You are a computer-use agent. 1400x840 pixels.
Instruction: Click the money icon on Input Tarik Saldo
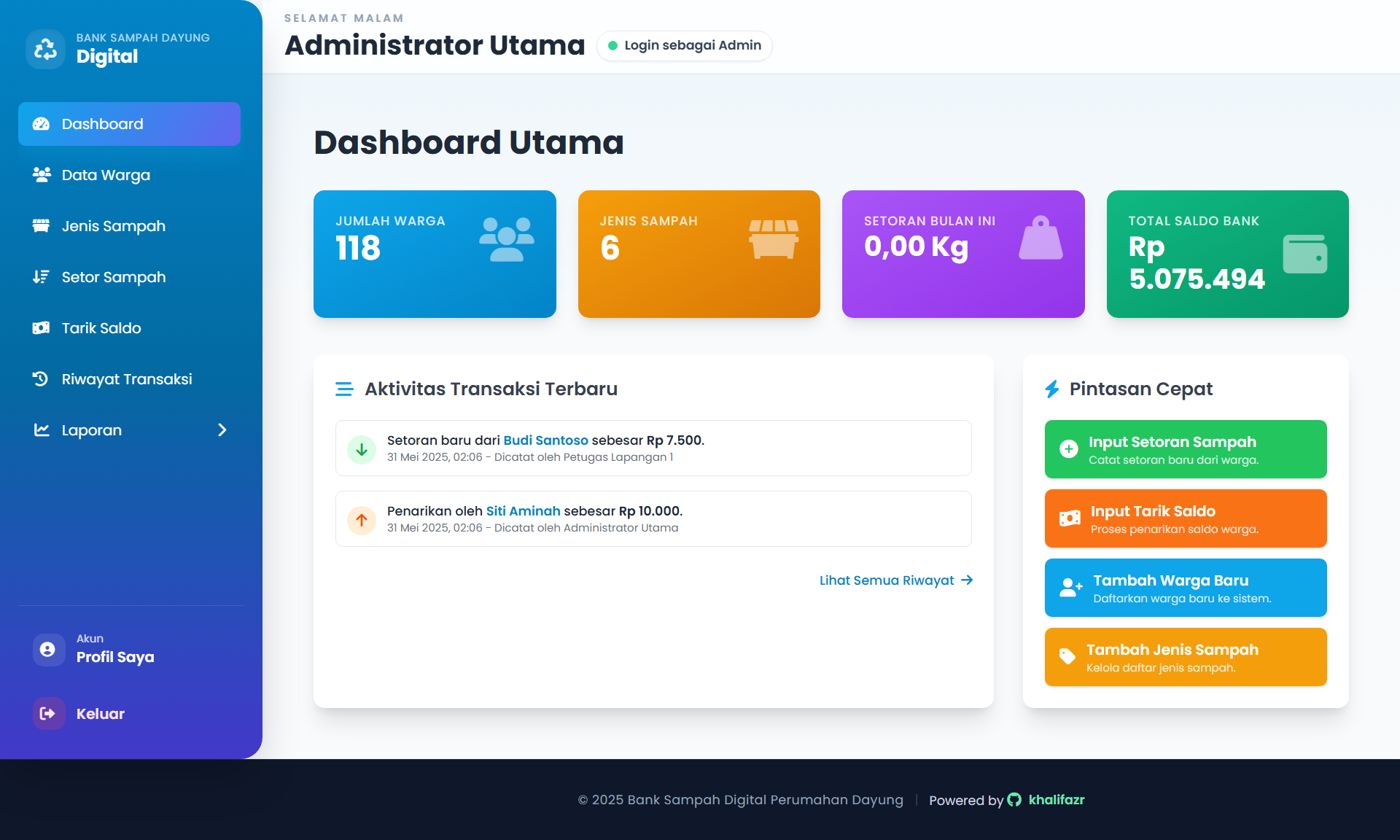tap(1069, 518)
